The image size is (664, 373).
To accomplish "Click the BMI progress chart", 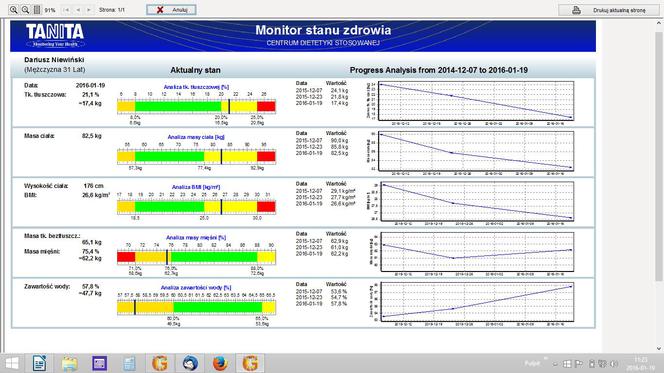I will (x=476, y=202).
